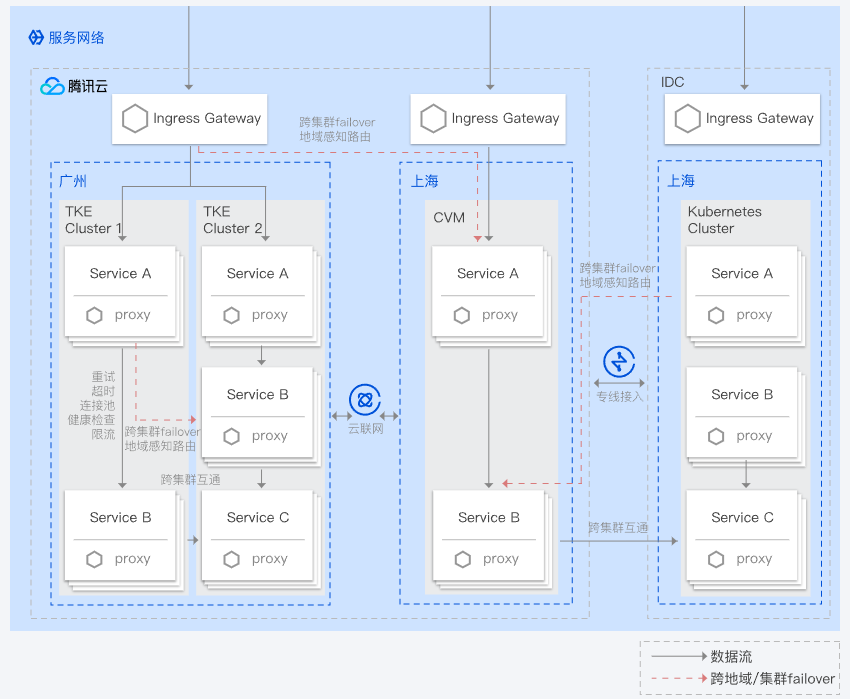
Task: Click proxy hexagon in TKE Cluster 2 Service B
Action: 231,436
